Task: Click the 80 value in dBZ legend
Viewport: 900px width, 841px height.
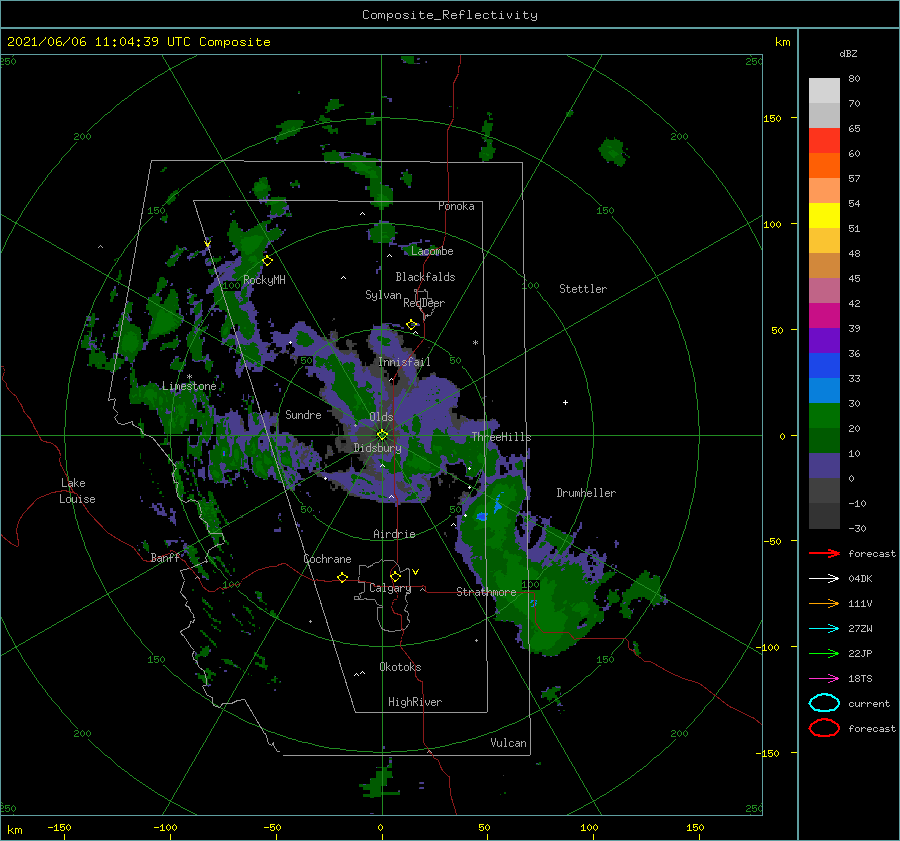Action: click(x=854, y=79)
